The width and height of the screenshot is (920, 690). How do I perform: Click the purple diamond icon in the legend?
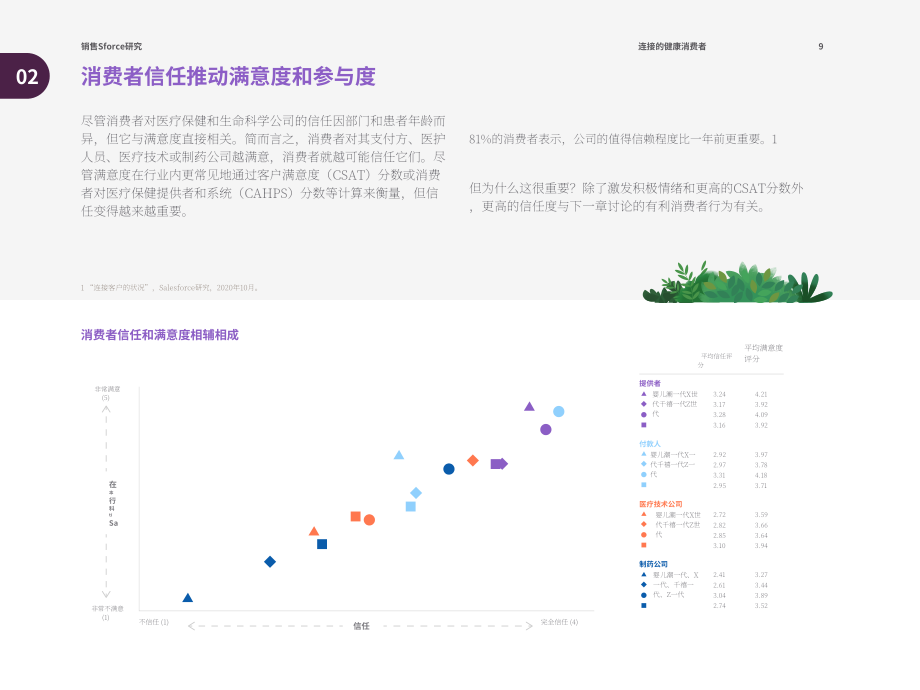coord(644,404)
